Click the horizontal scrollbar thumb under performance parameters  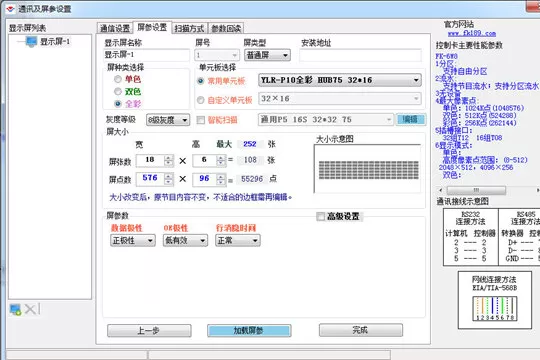pos(476,190)
